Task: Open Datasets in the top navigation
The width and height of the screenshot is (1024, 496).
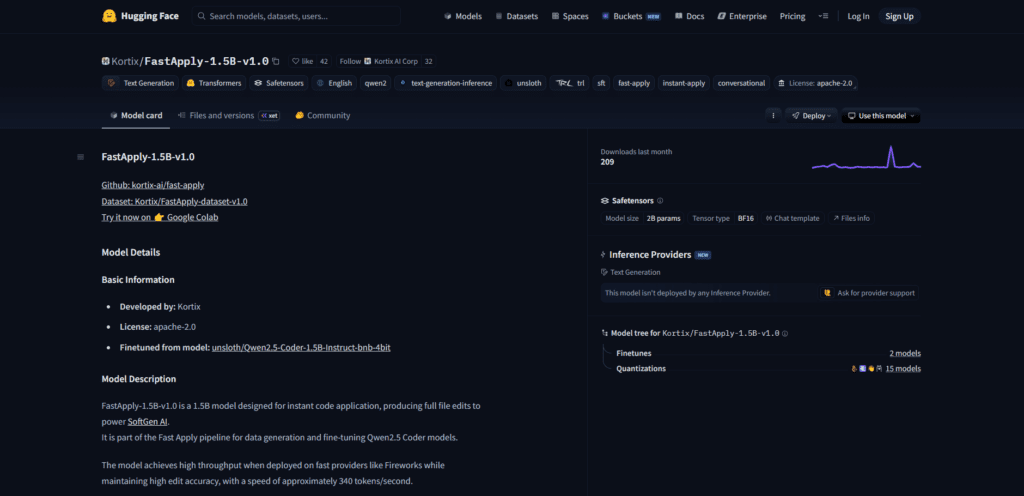Action: [517, 16]
